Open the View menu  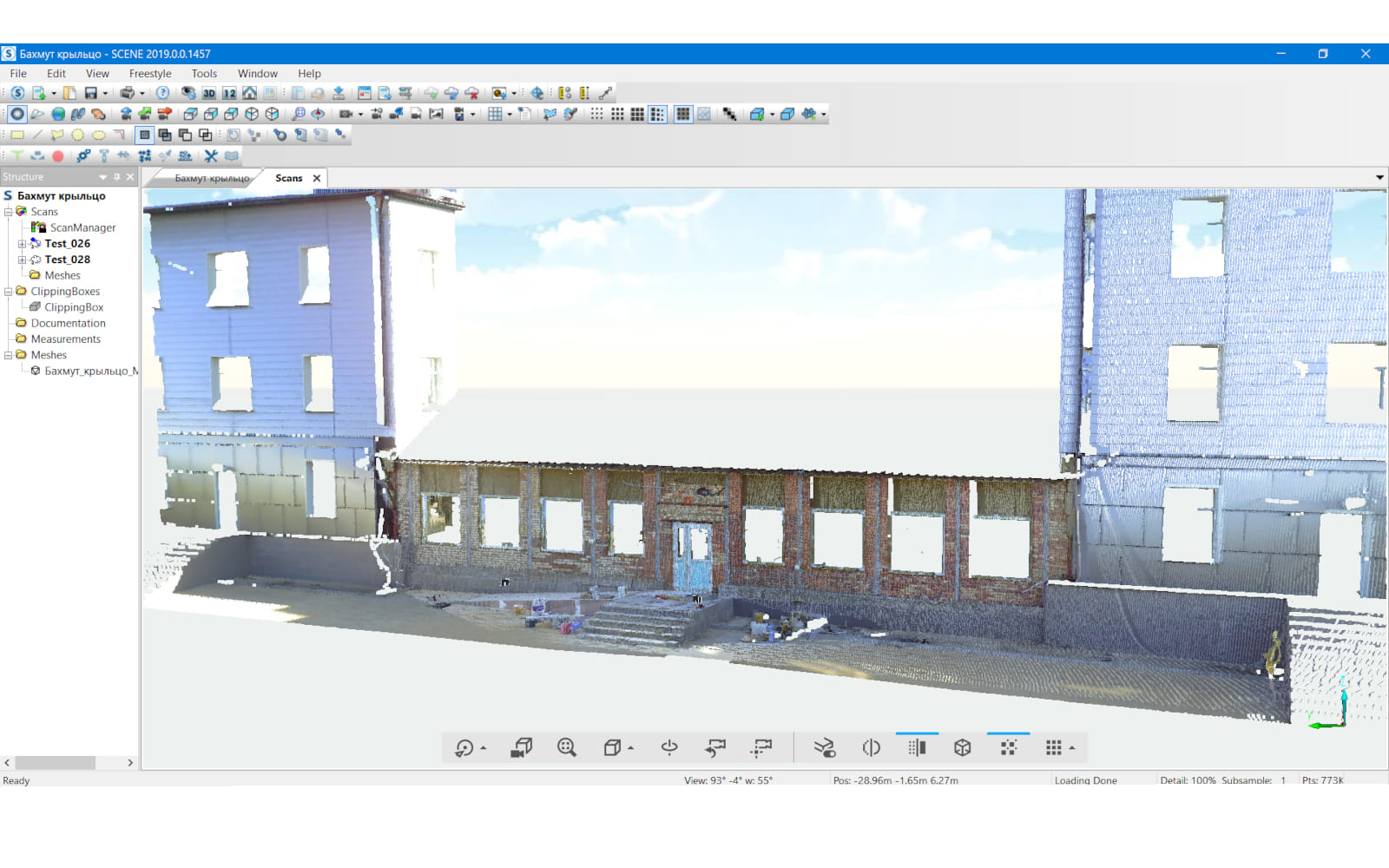tap(97, 74)
